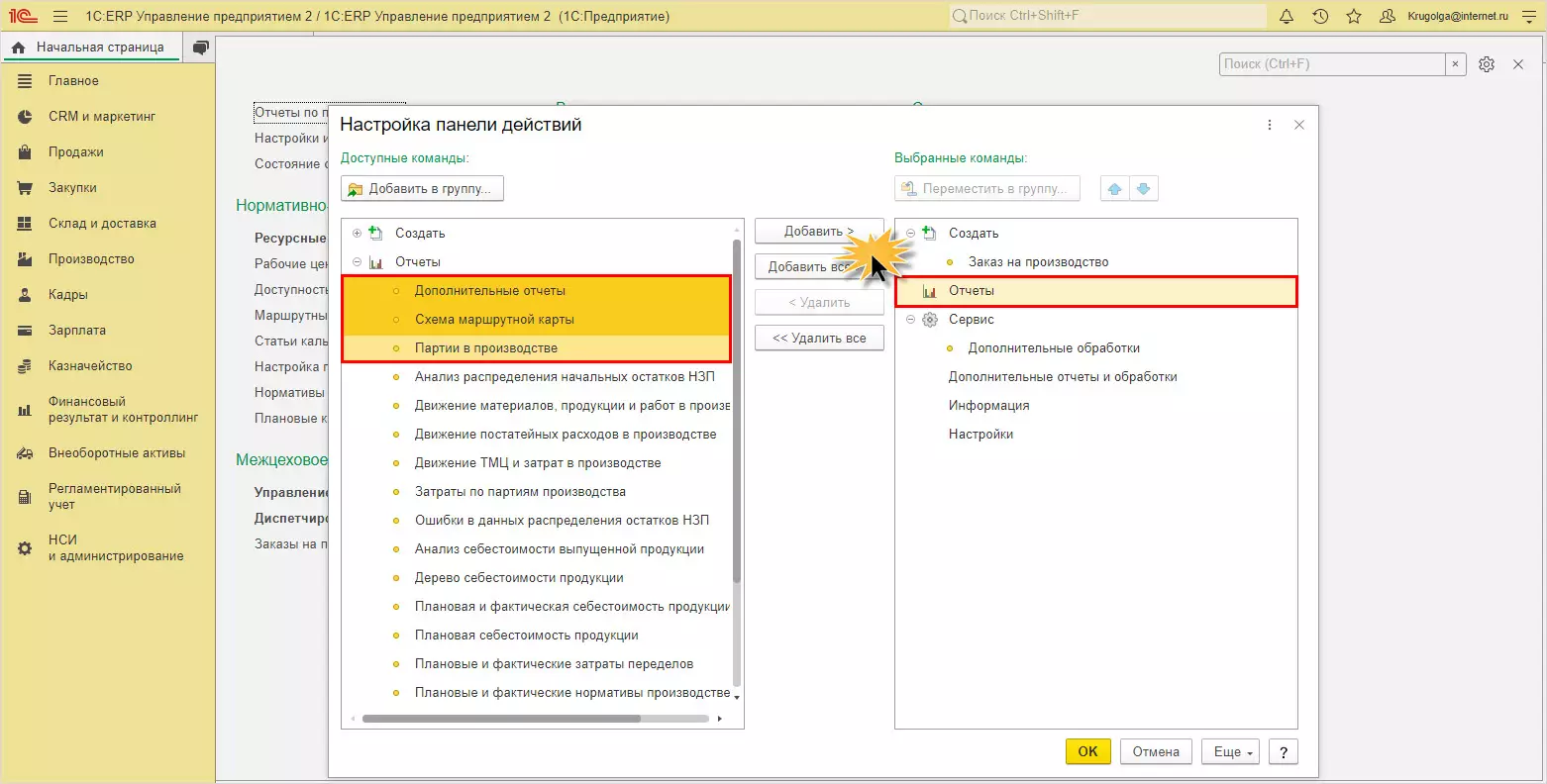
Task: Click the НСИ и администрирование gear icon
Action: (25, 548)
